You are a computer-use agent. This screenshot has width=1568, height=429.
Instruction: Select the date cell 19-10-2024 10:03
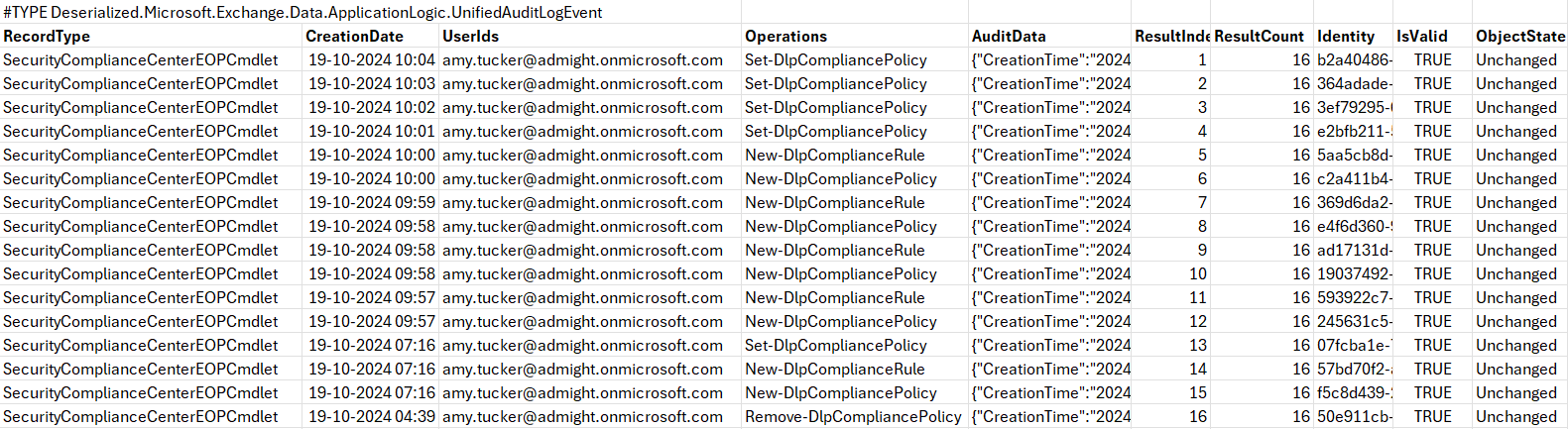click(371, 84)
